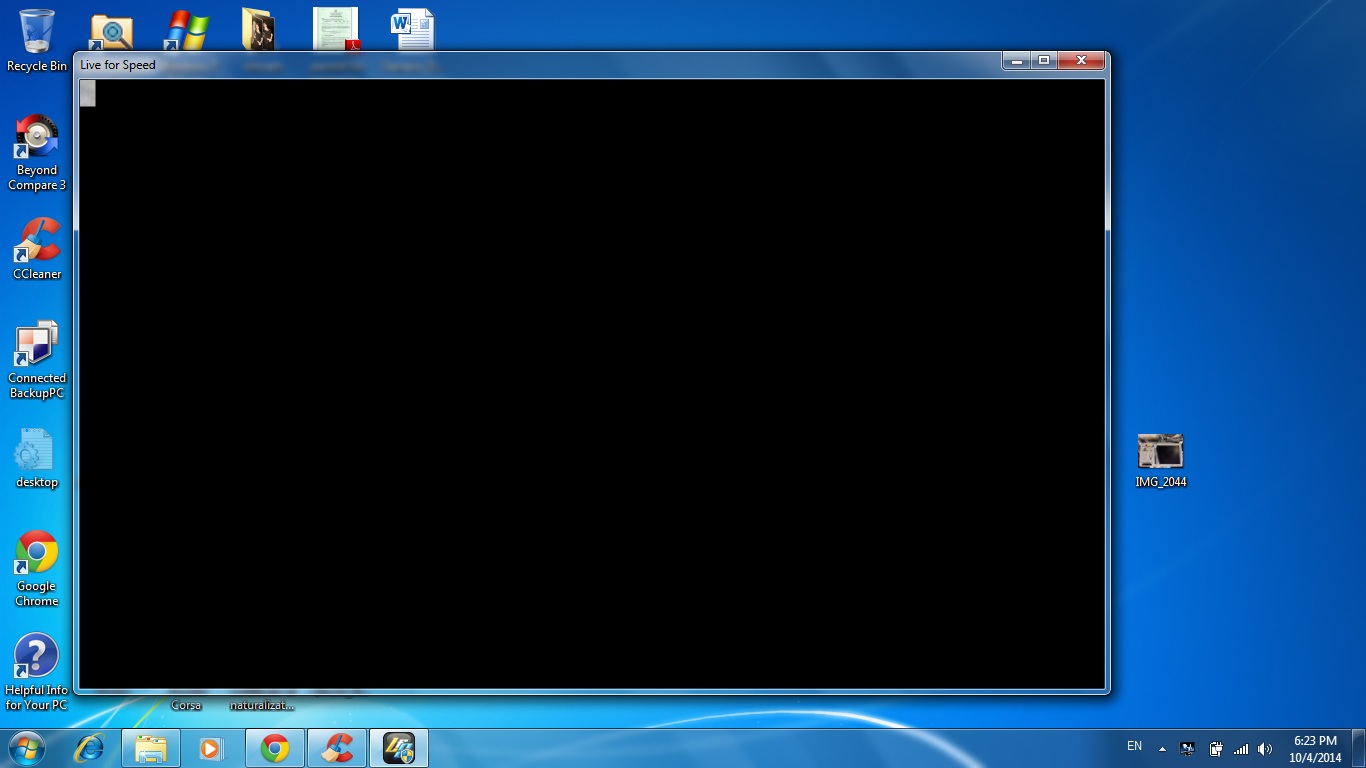Open the Recycle Bin desktop icon
1366x768 pixels.
click(37, 40)
